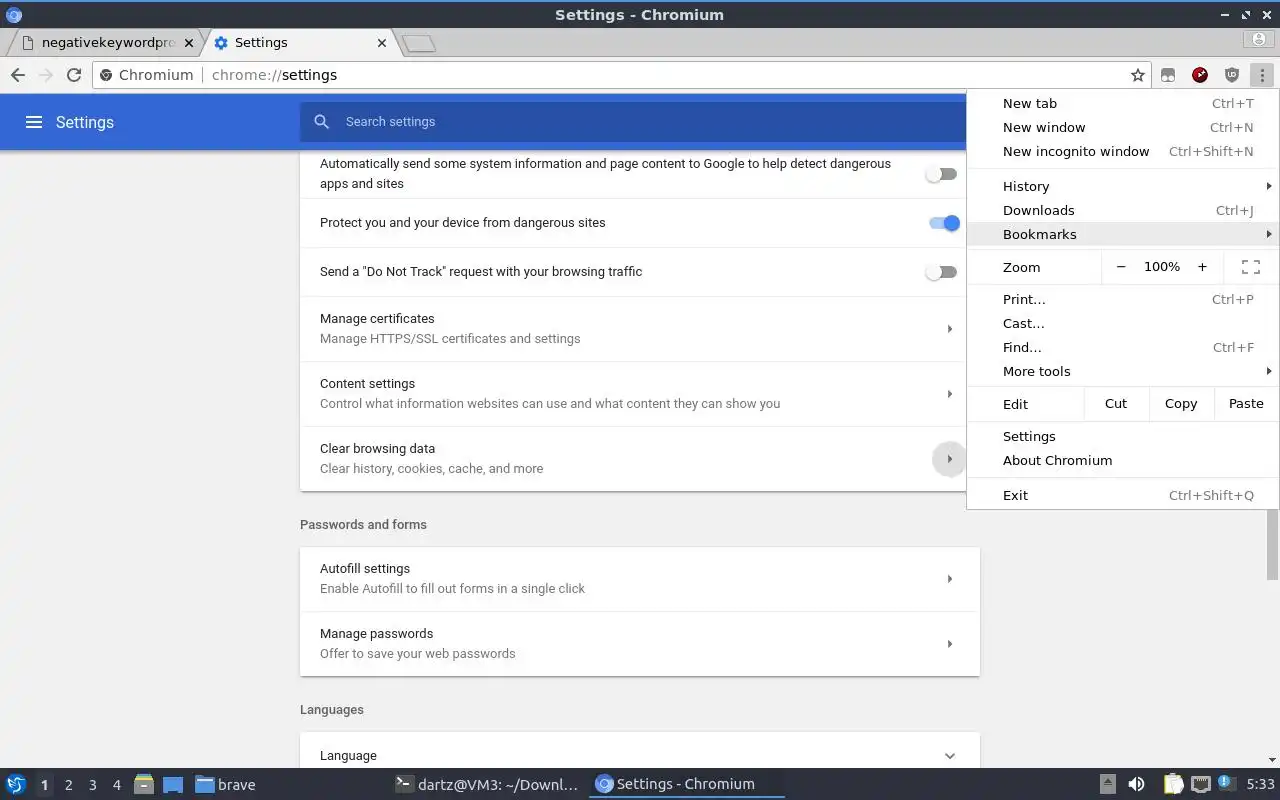The height and width of the screenshot is (800, 1280).
Task: Reload the current page
Action: [73, 75]
